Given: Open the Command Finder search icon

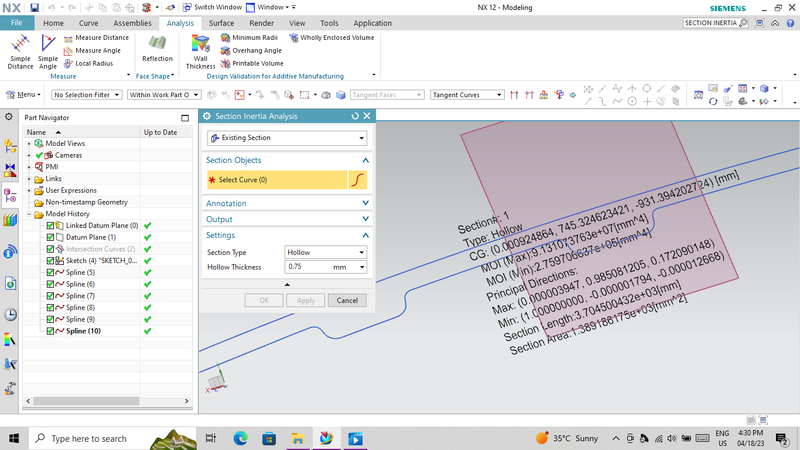Looking at the screenshot, I should [743, 23].
